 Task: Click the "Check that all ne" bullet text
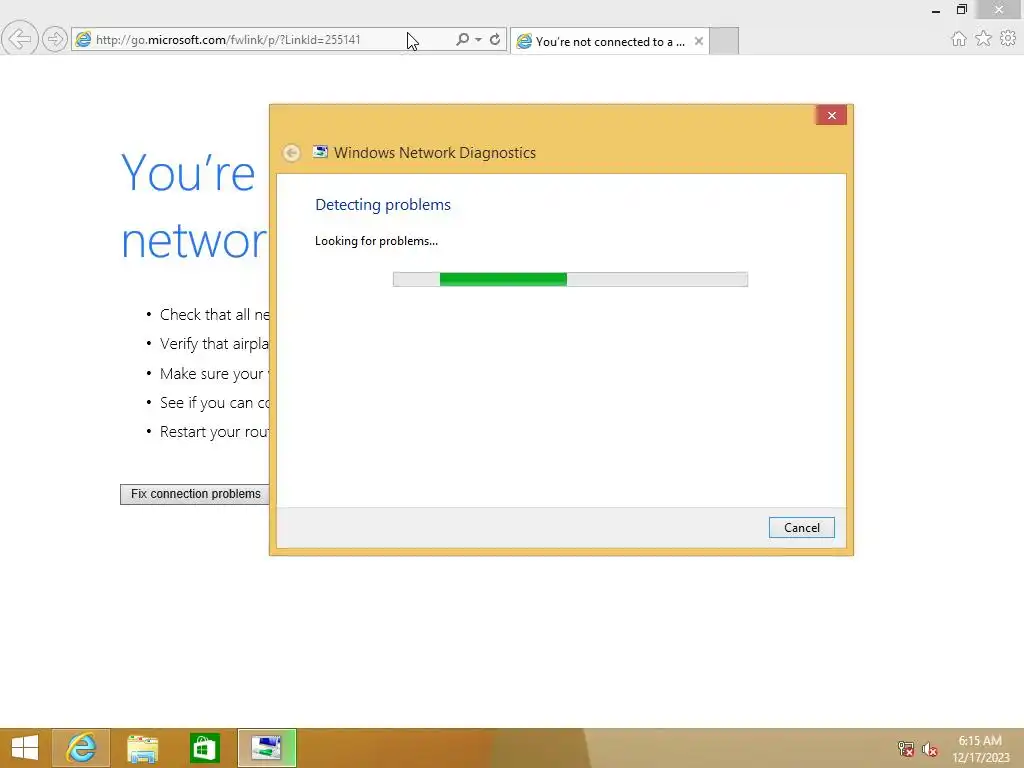click(x=214, y=314)
